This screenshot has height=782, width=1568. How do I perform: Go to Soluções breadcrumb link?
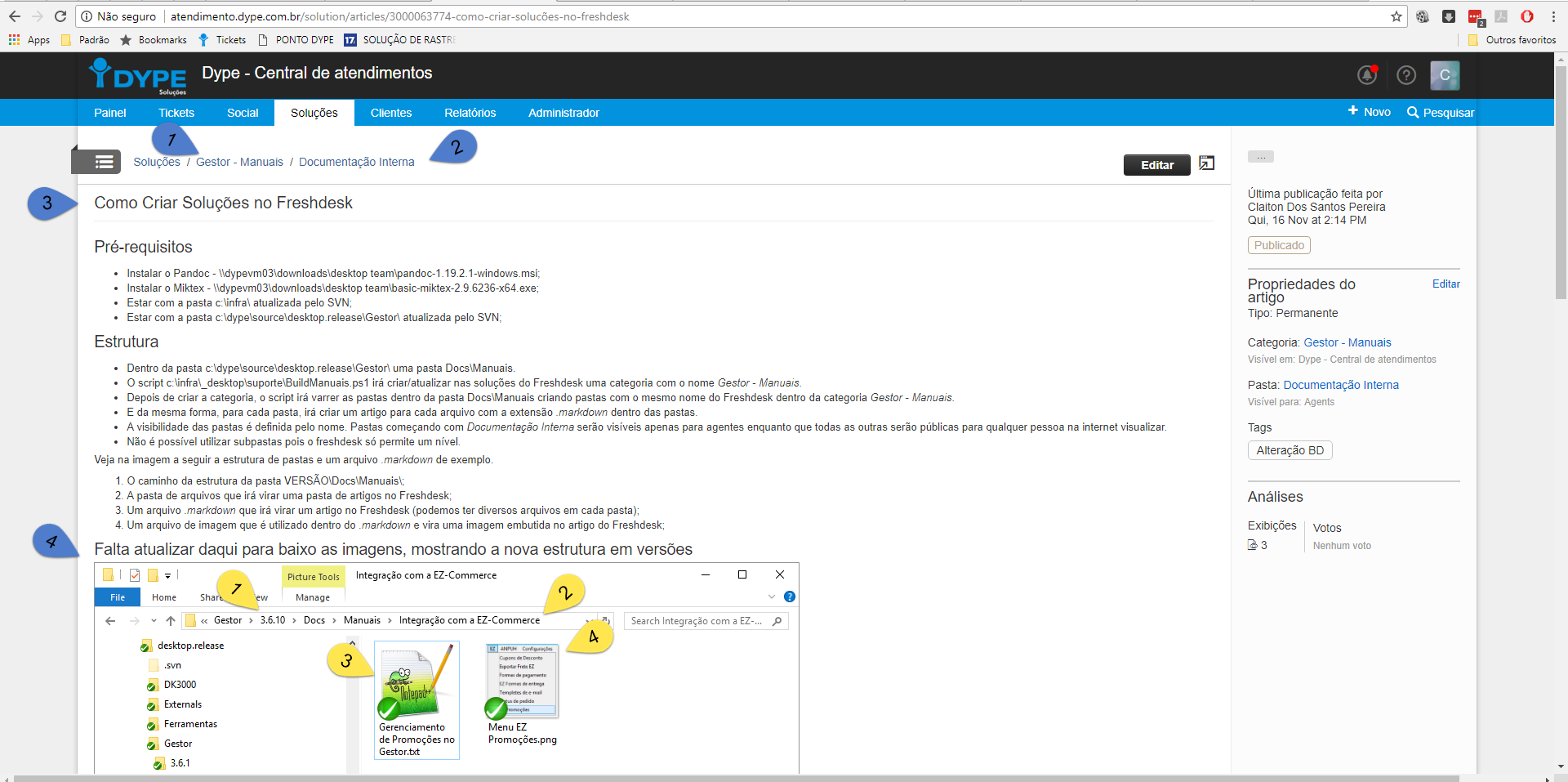157,162
